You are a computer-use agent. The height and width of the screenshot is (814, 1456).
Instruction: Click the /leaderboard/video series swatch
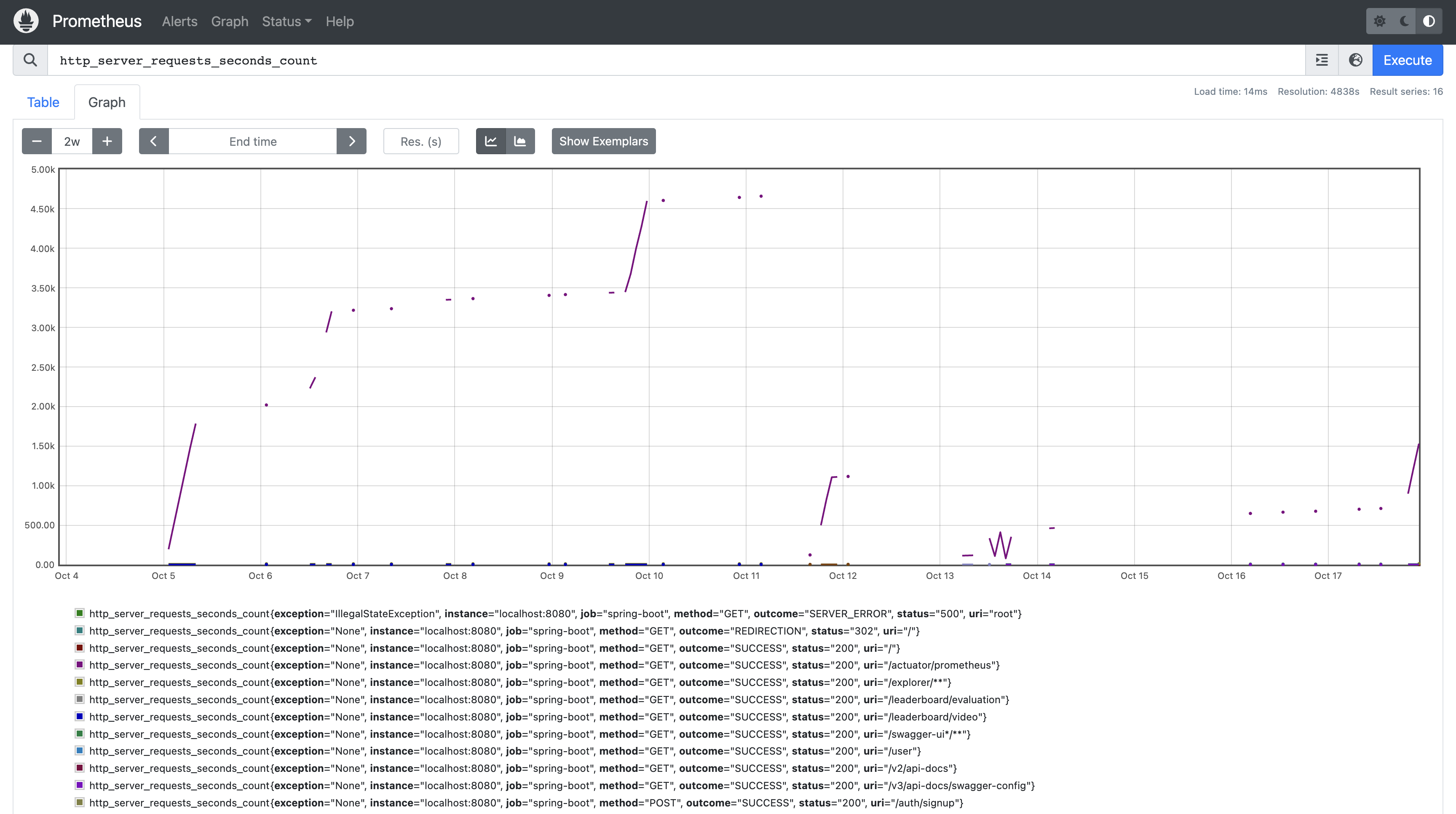(80, 716)
